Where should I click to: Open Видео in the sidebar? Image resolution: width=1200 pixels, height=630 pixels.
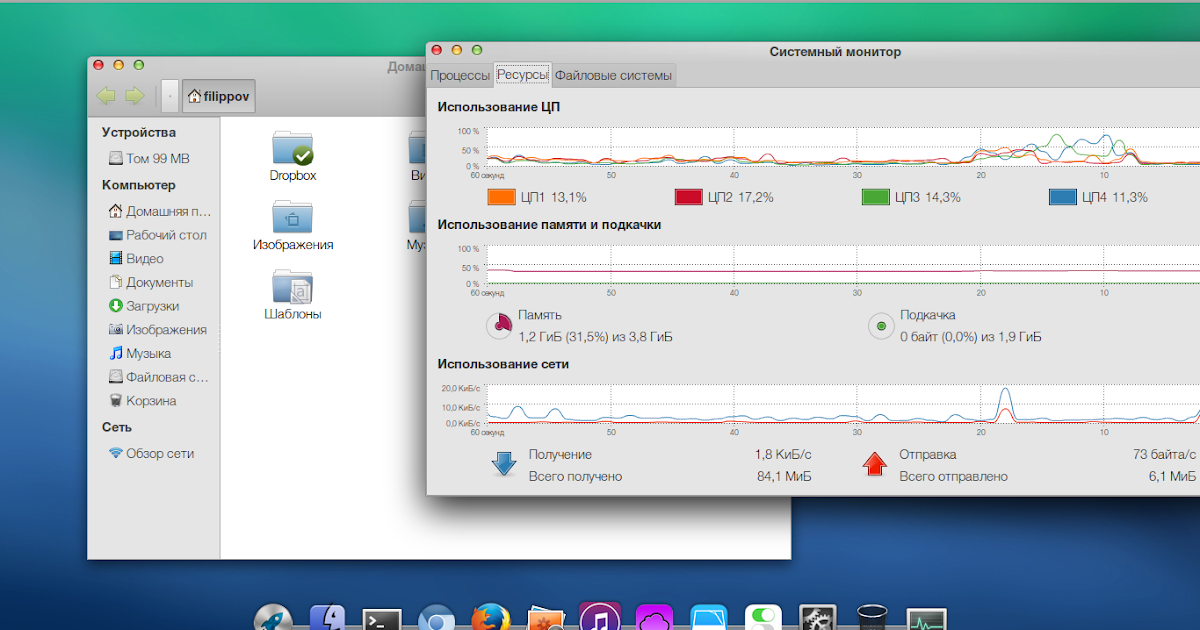[136, 258]
